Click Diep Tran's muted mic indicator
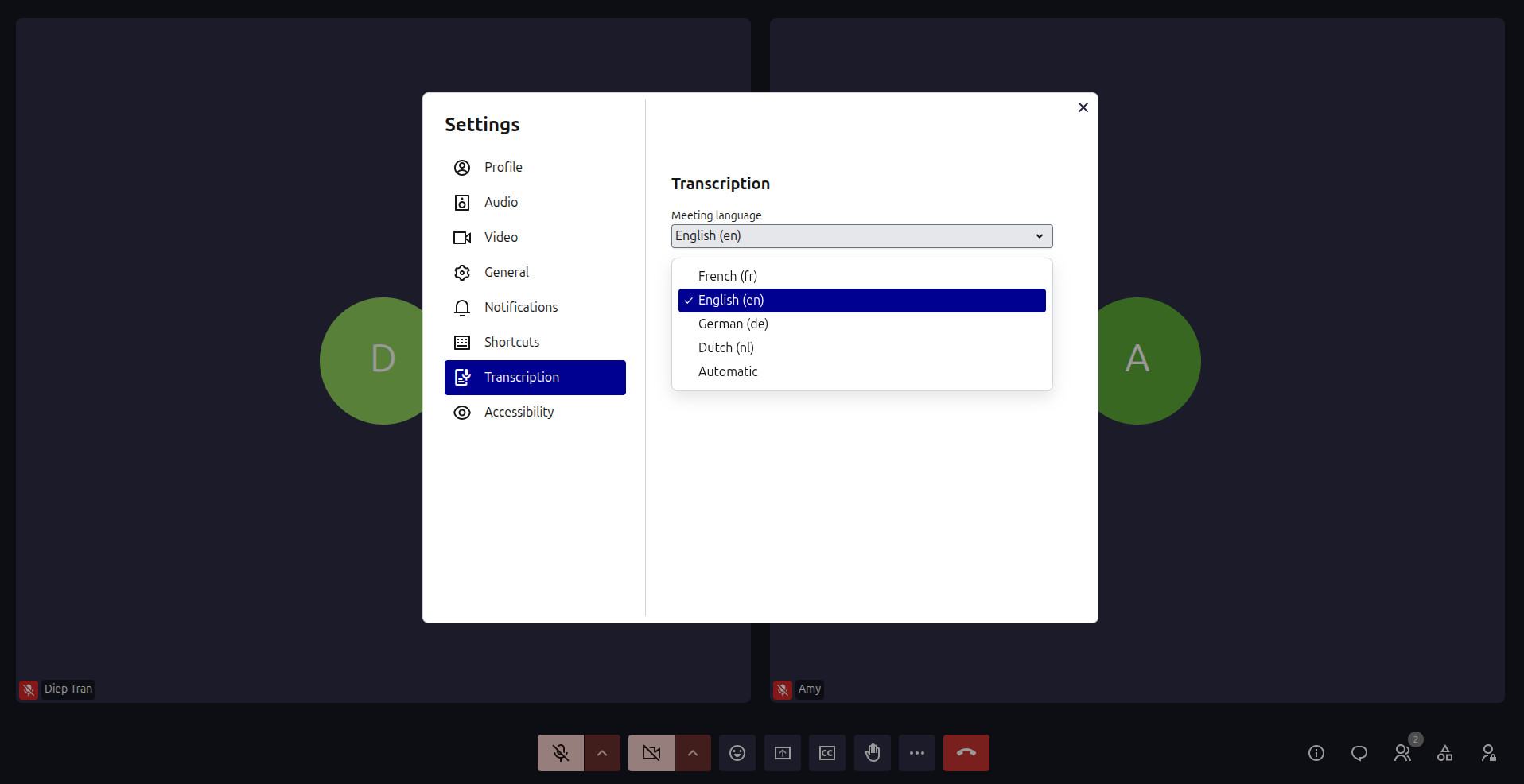 [29, 689]
